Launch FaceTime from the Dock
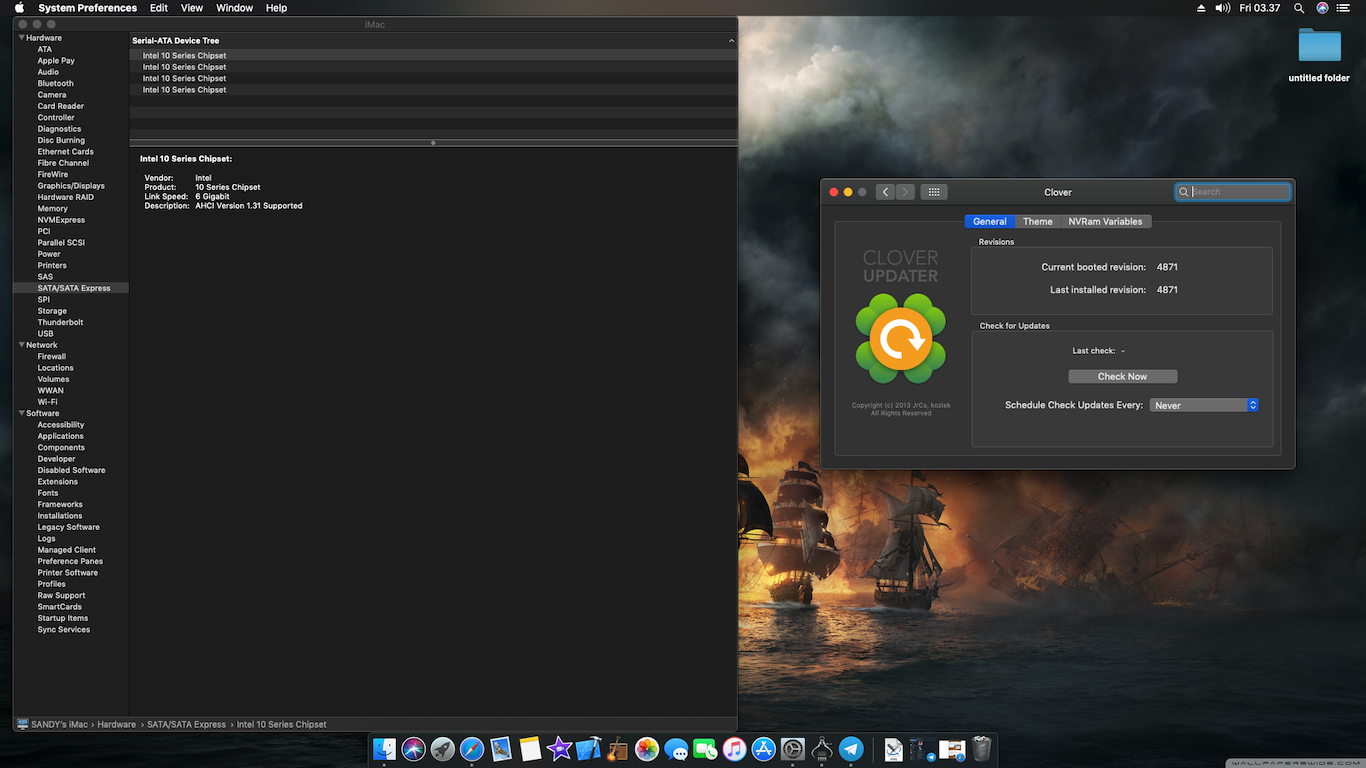The width and height of the screenshot is (1366, 768). (x=706, y=748)
